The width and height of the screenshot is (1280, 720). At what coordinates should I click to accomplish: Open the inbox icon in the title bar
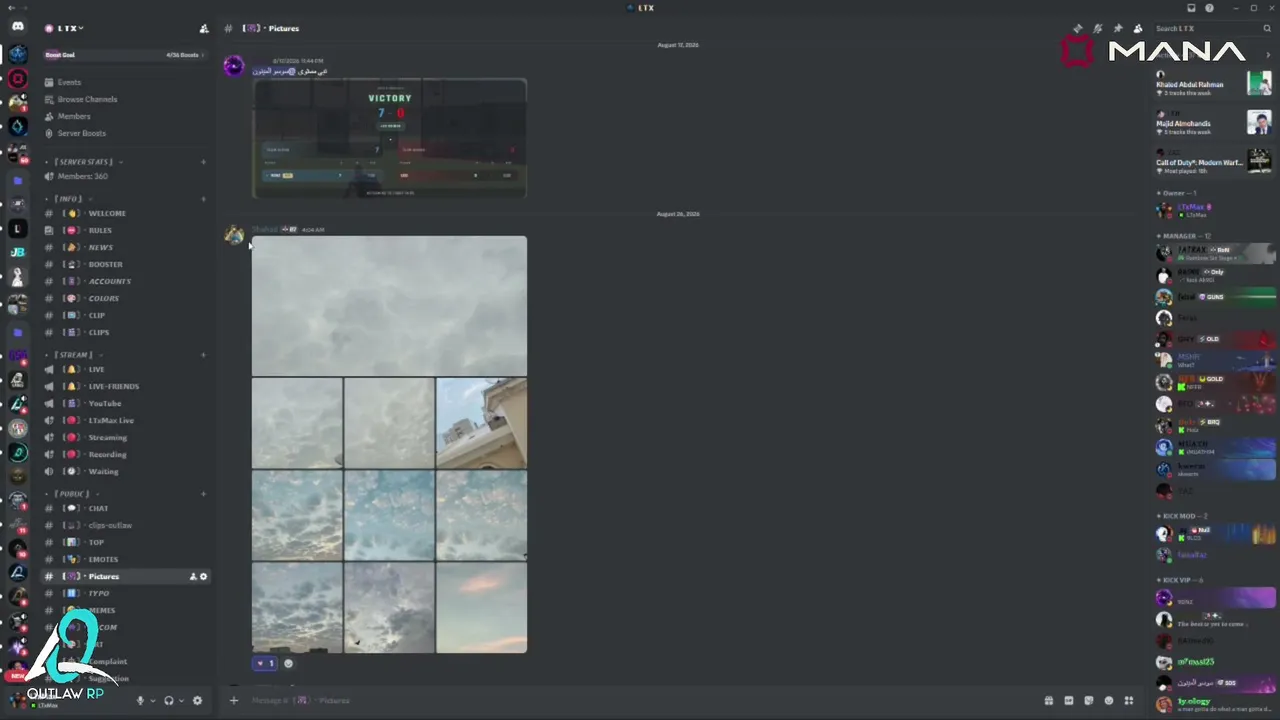tap(1192, 8)
